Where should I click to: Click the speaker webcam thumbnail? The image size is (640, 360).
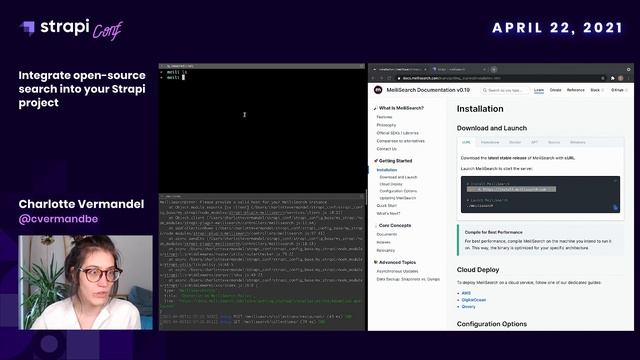pos(85,282)
